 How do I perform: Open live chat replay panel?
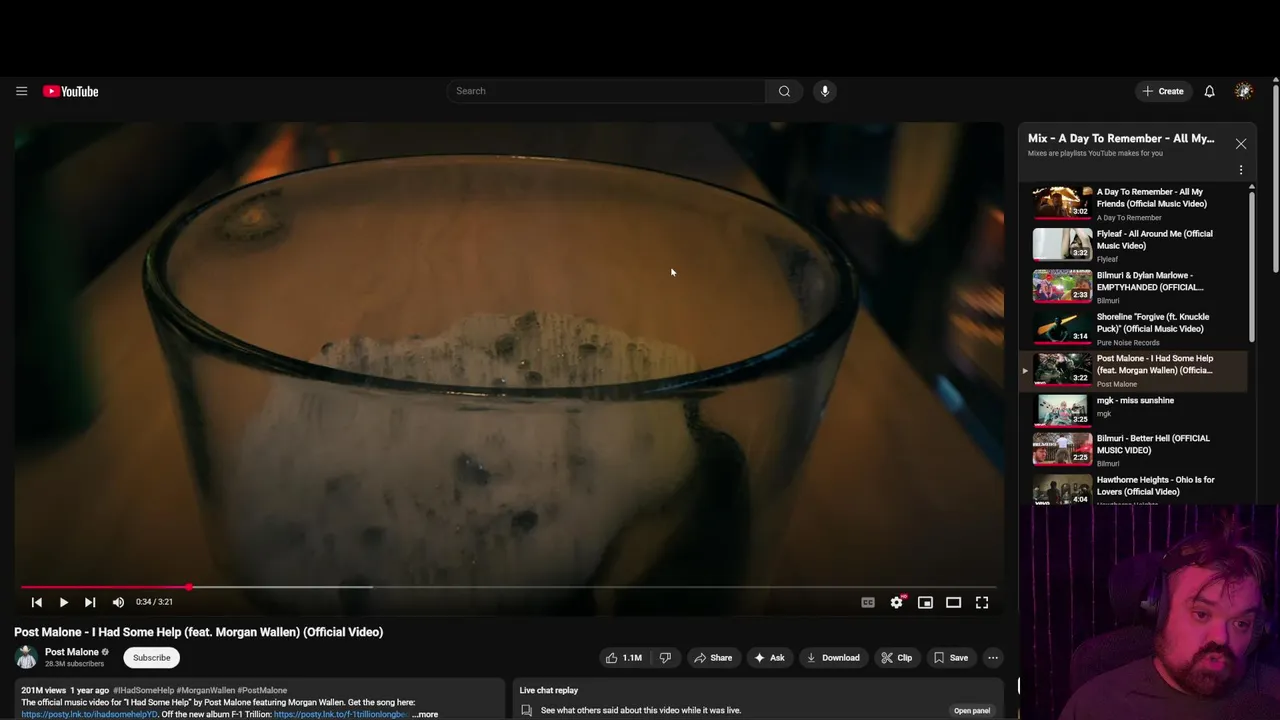pos(971,711)
